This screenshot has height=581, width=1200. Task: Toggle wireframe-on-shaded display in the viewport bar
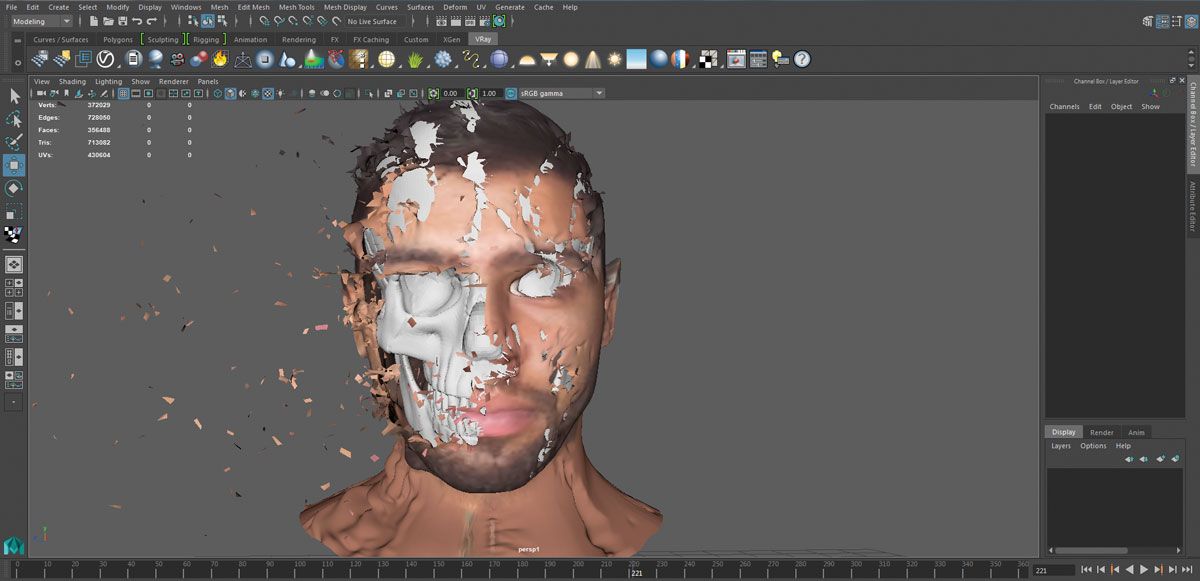[241, 92]
